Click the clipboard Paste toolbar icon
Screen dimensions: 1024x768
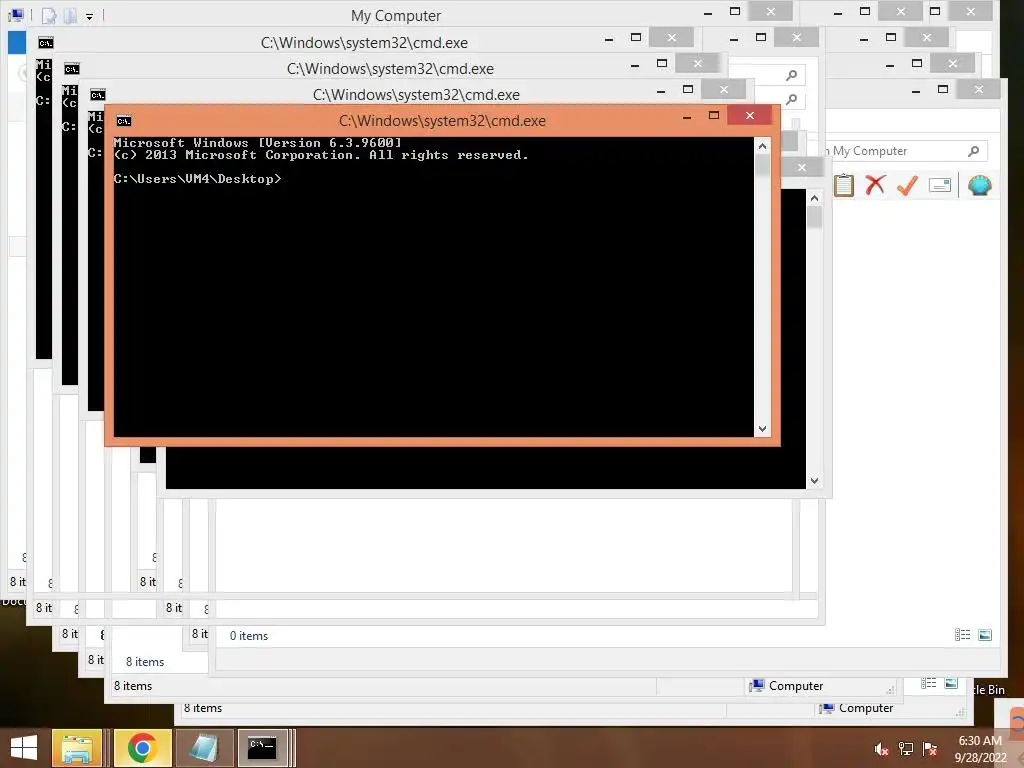pyautogui.click(x=844, y=185)
